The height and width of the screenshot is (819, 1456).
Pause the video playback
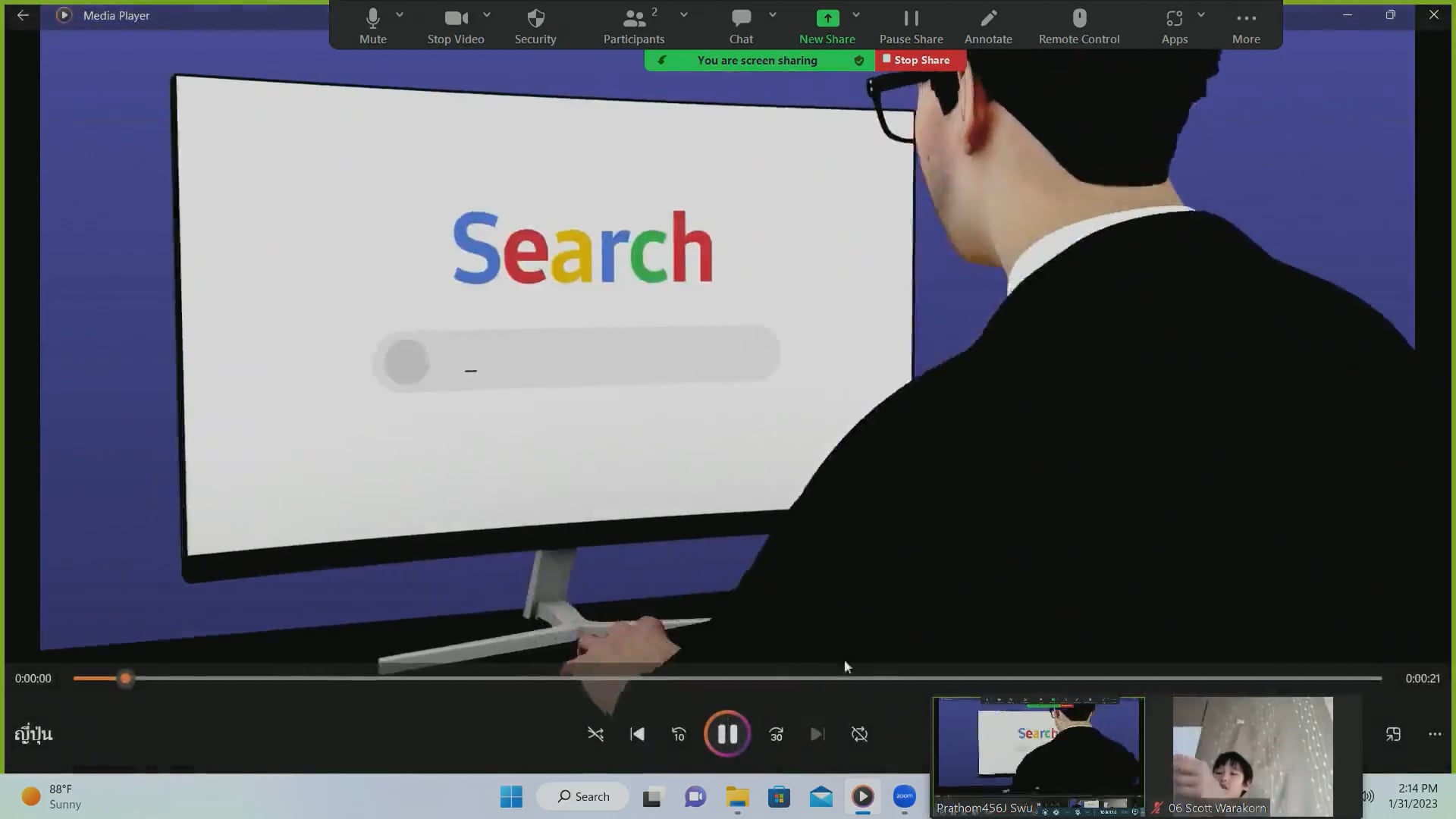(x=727, y=734)
